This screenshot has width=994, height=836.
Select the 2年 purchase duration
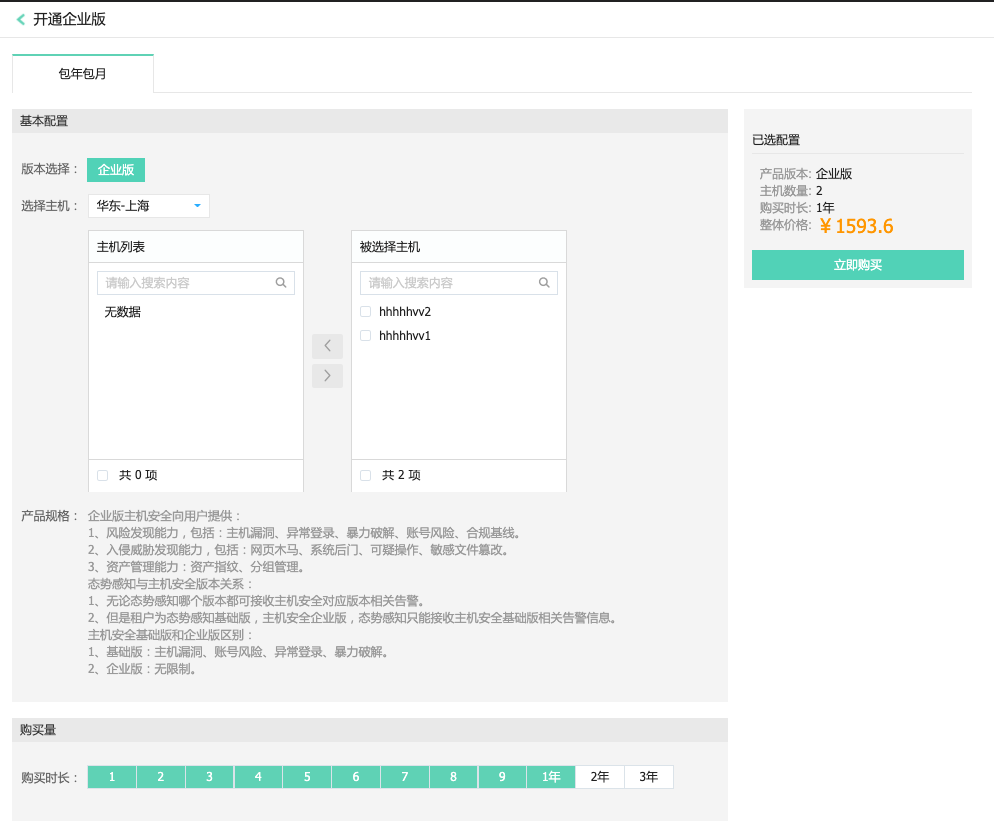(x=599, y=776)
